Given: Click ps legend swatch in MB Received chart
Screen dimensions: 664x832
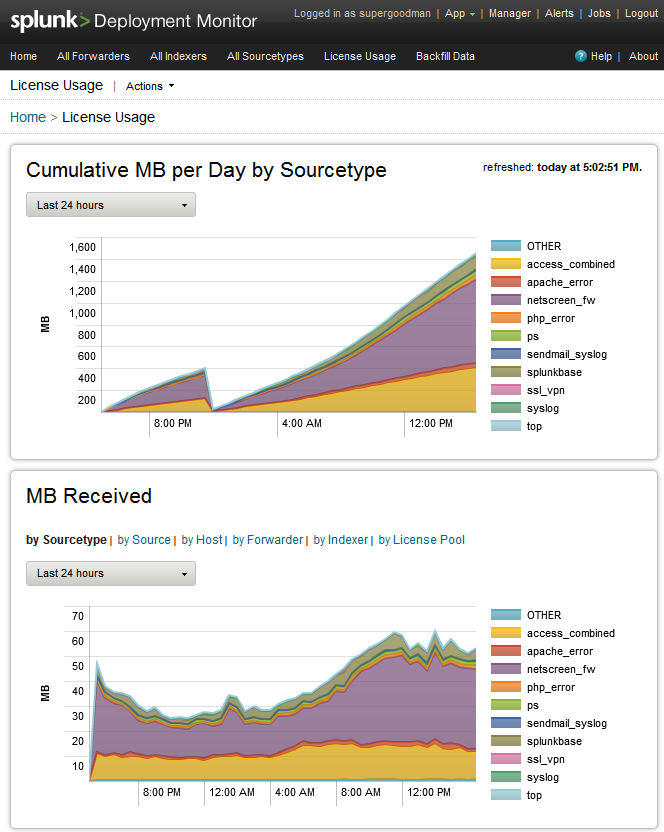Looking at the screenshot, I should 506,705.
